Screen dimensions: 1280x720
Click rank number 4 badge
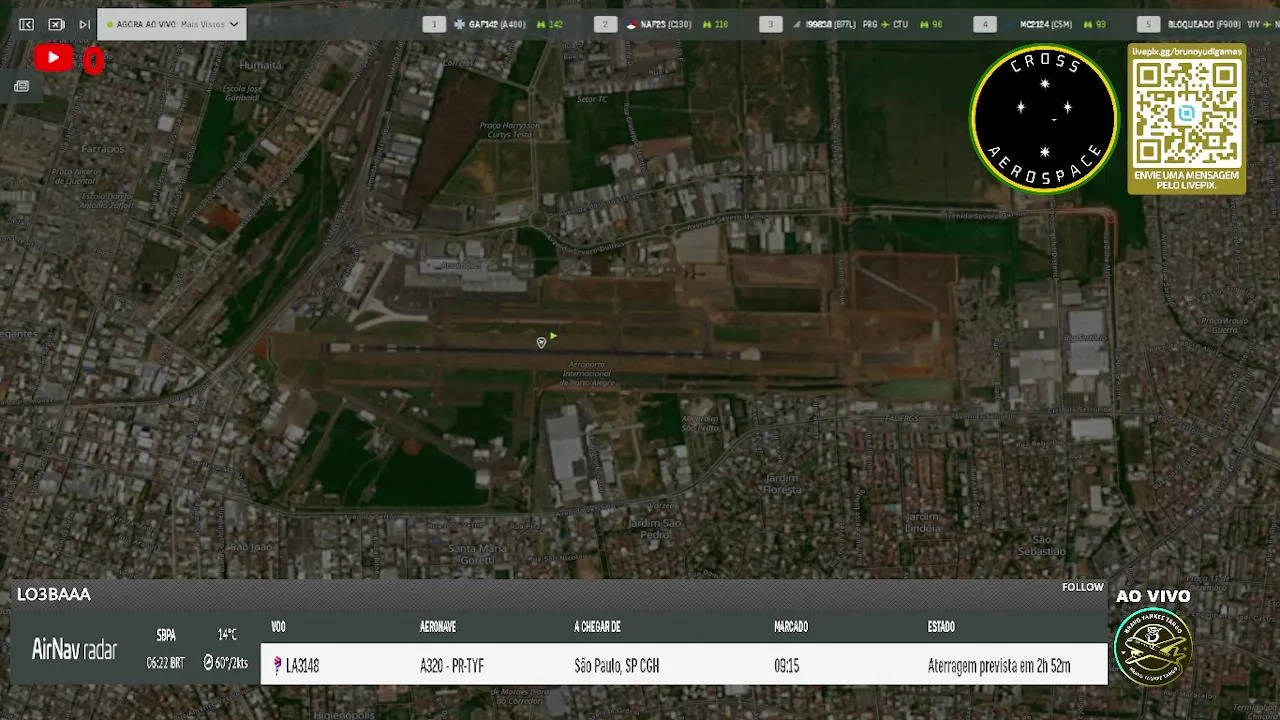coord(985,24)
